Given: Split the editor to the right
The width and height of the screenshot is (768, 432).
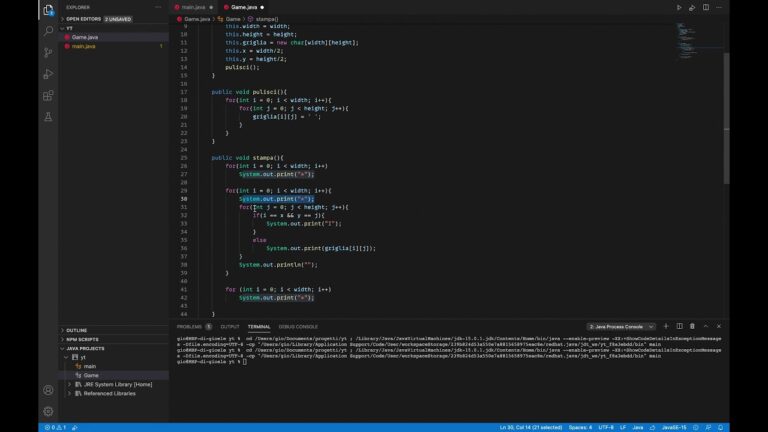Looking at the screenshot, I should click(706, 7).
